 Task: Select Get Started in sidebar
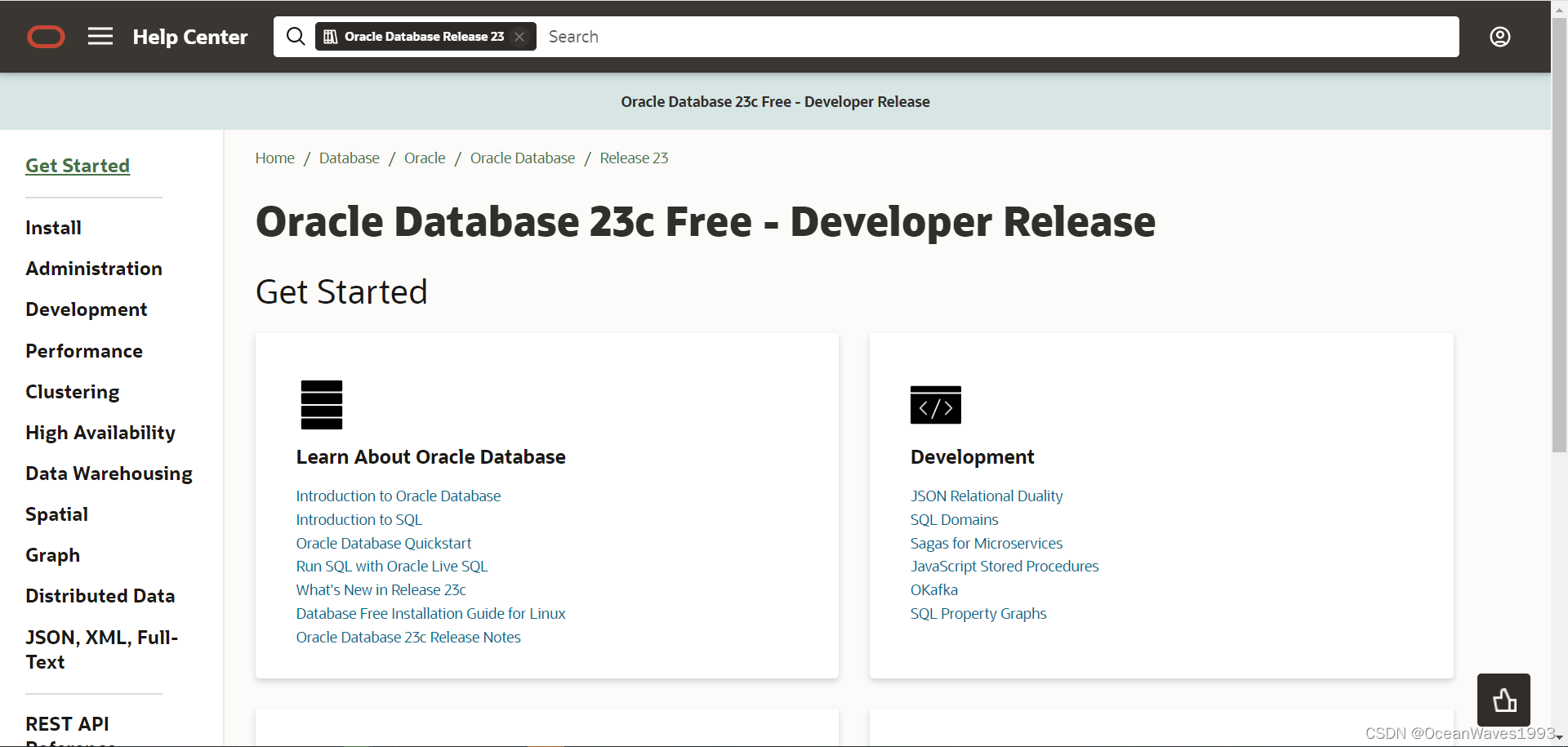pos(78,166)
